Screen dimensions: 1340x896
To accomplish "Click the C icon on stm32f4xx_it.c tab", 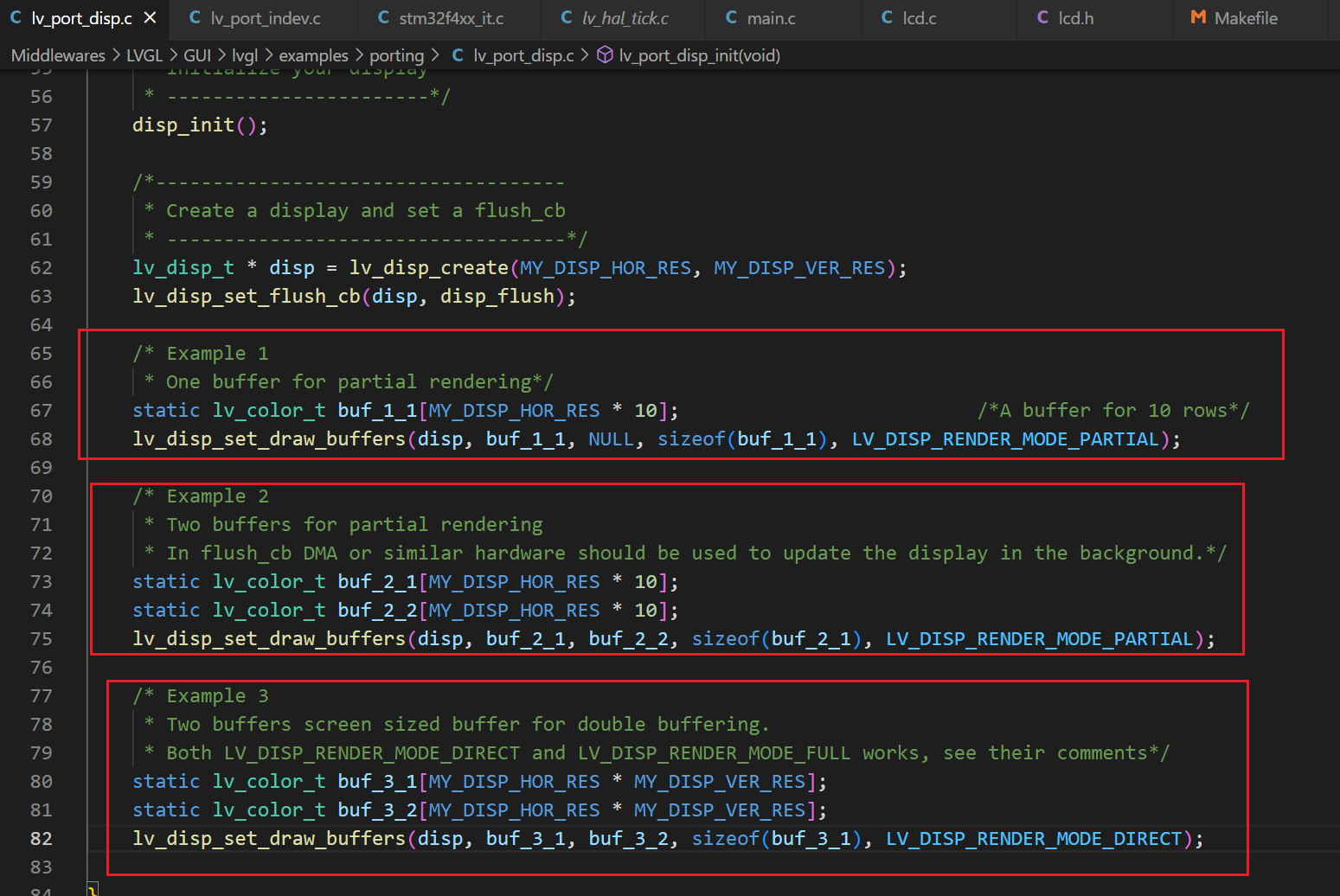I will tap(383, 17).
